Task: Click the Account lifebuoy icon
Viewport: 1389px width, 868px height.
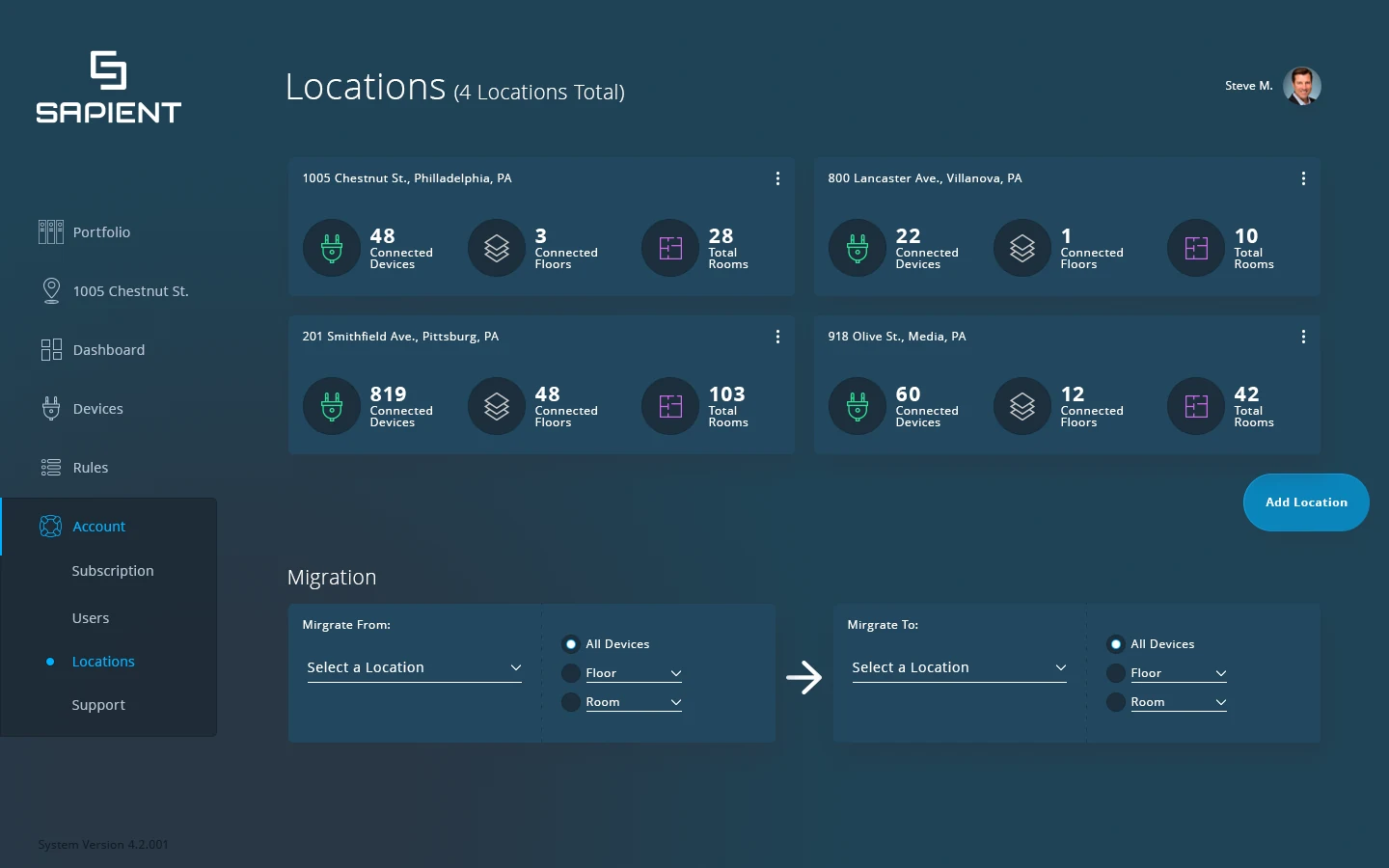Action: 50,526
